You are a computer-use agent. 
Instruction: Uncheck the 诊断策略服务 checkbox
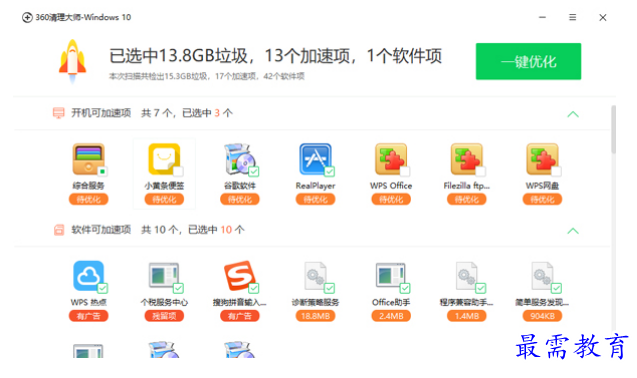pyautogui.click(x=329, y=288)
